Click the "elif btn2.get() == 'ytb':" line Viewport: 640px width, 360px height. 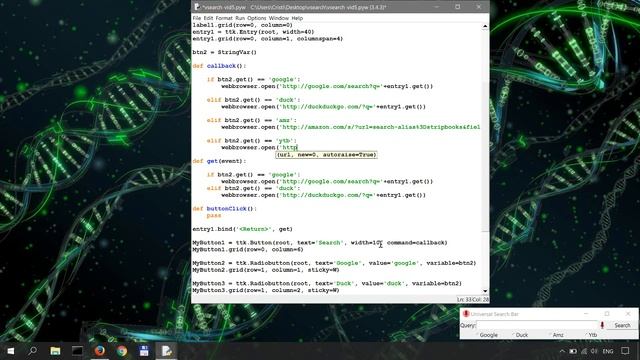251,140
